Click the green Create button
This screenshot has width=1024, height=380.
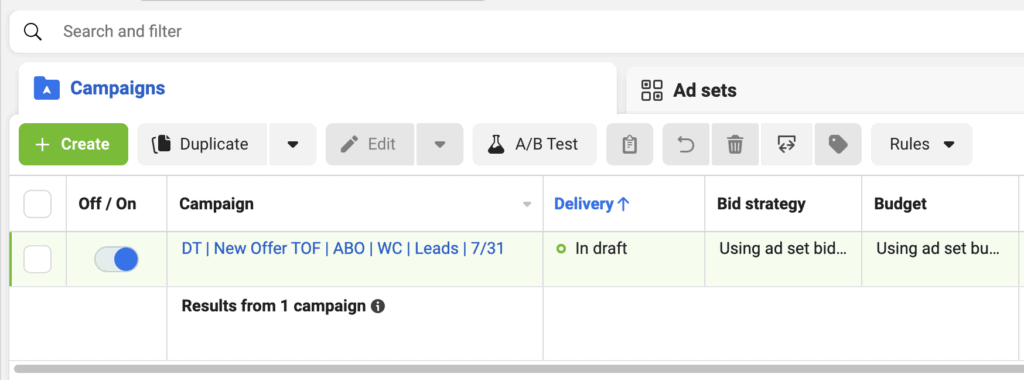pos(73,144)
